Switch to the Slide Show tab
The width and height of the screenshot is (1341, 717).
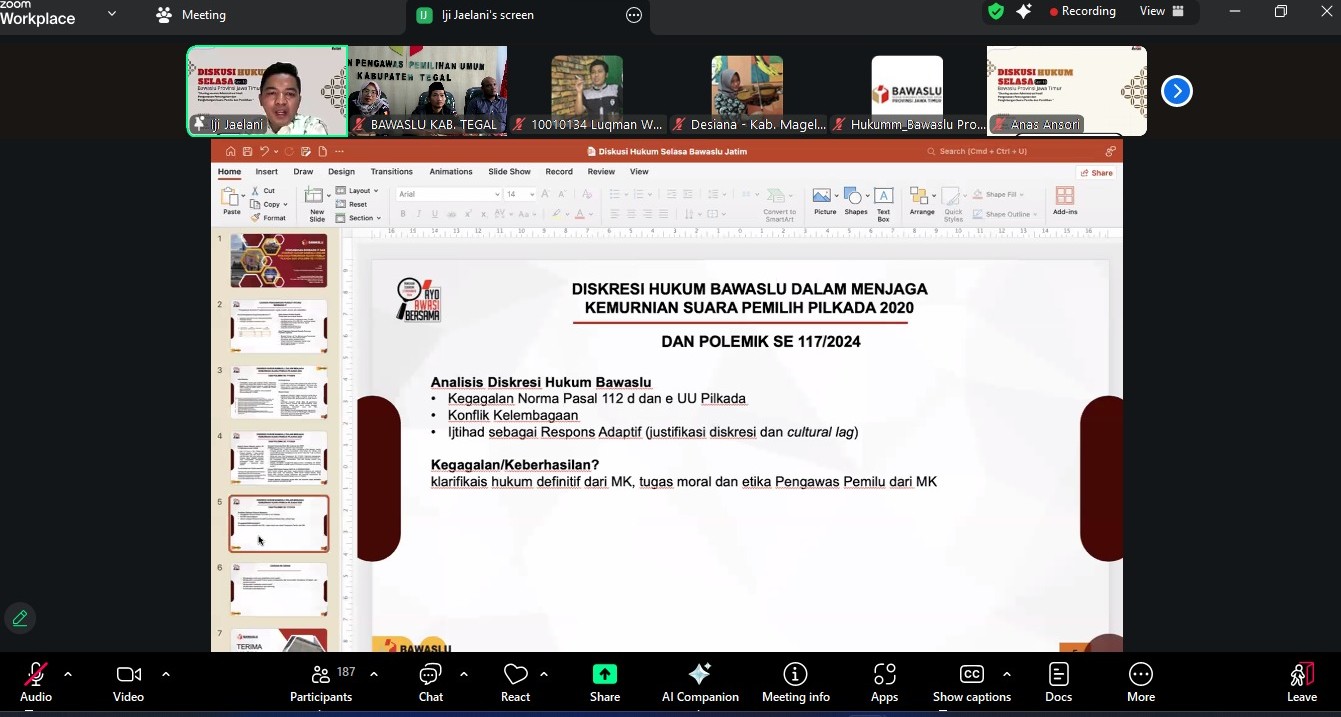509,171
